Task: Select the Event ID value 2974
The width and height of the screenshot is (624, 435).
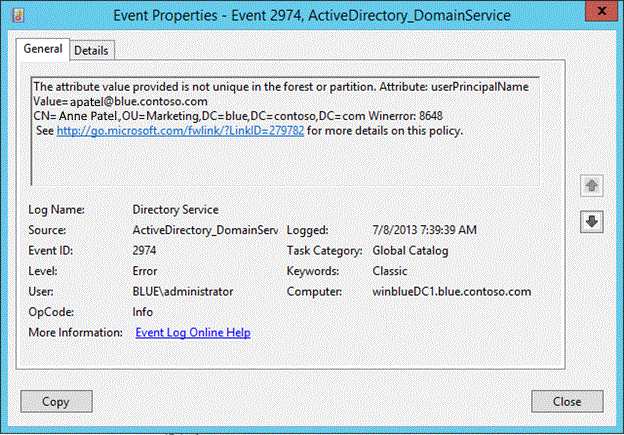Action: click(144, 250)
